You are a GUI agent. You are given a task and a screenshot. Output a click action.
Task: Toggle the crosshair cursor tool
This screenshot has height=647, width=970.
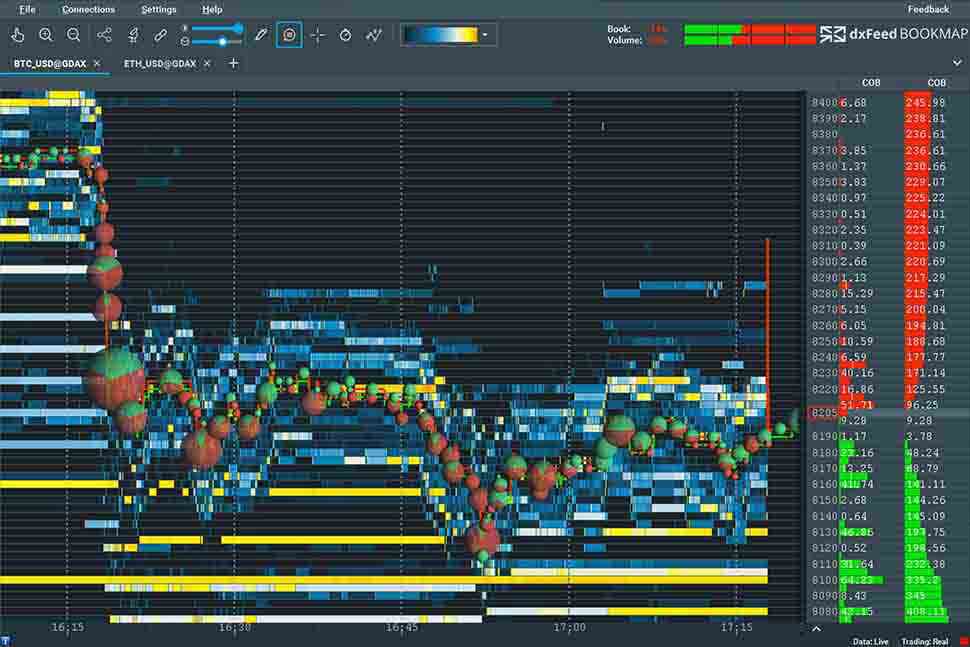tap(317, 35)
